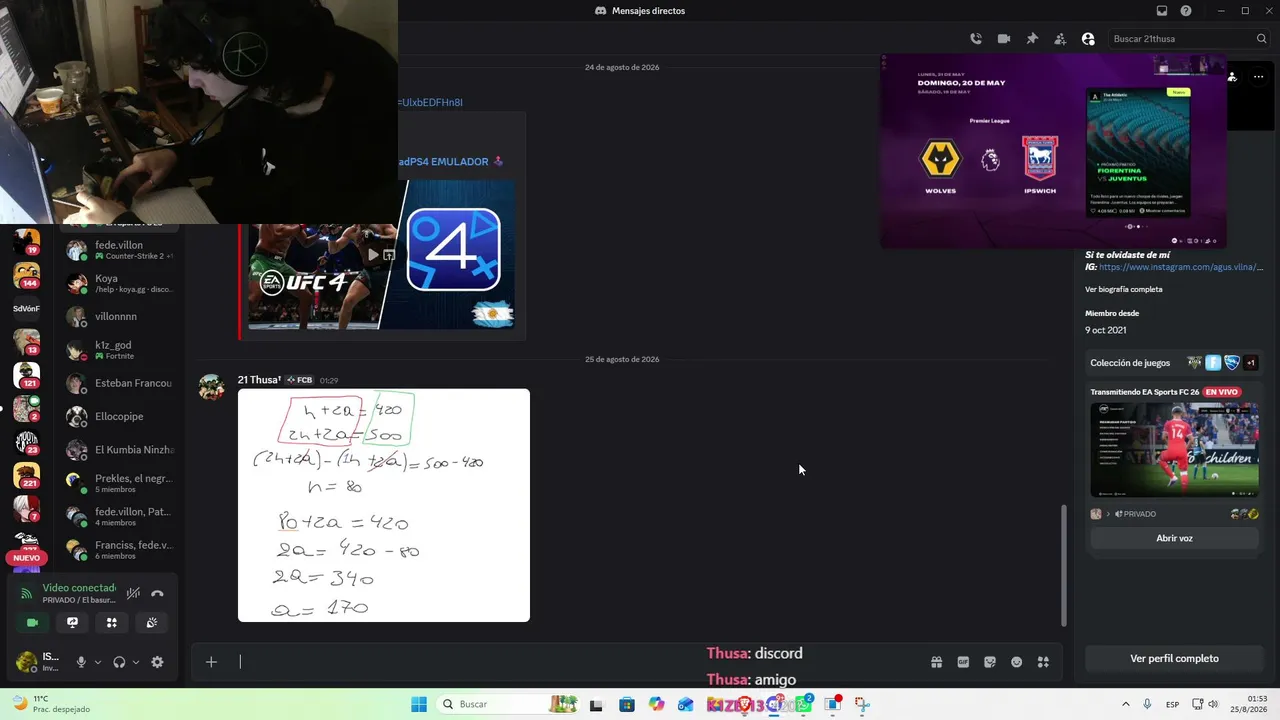Open the k1z_god conversation

point(119,350)
